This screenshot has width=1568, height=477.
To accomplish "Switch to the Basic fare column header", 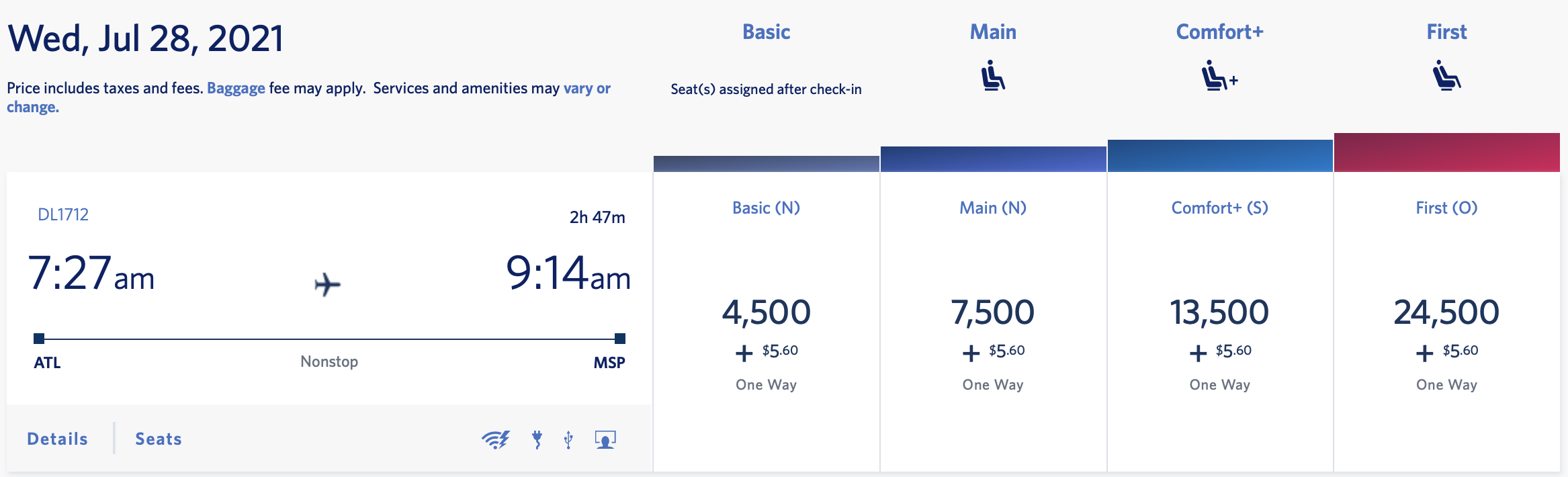I will (765, 32).
